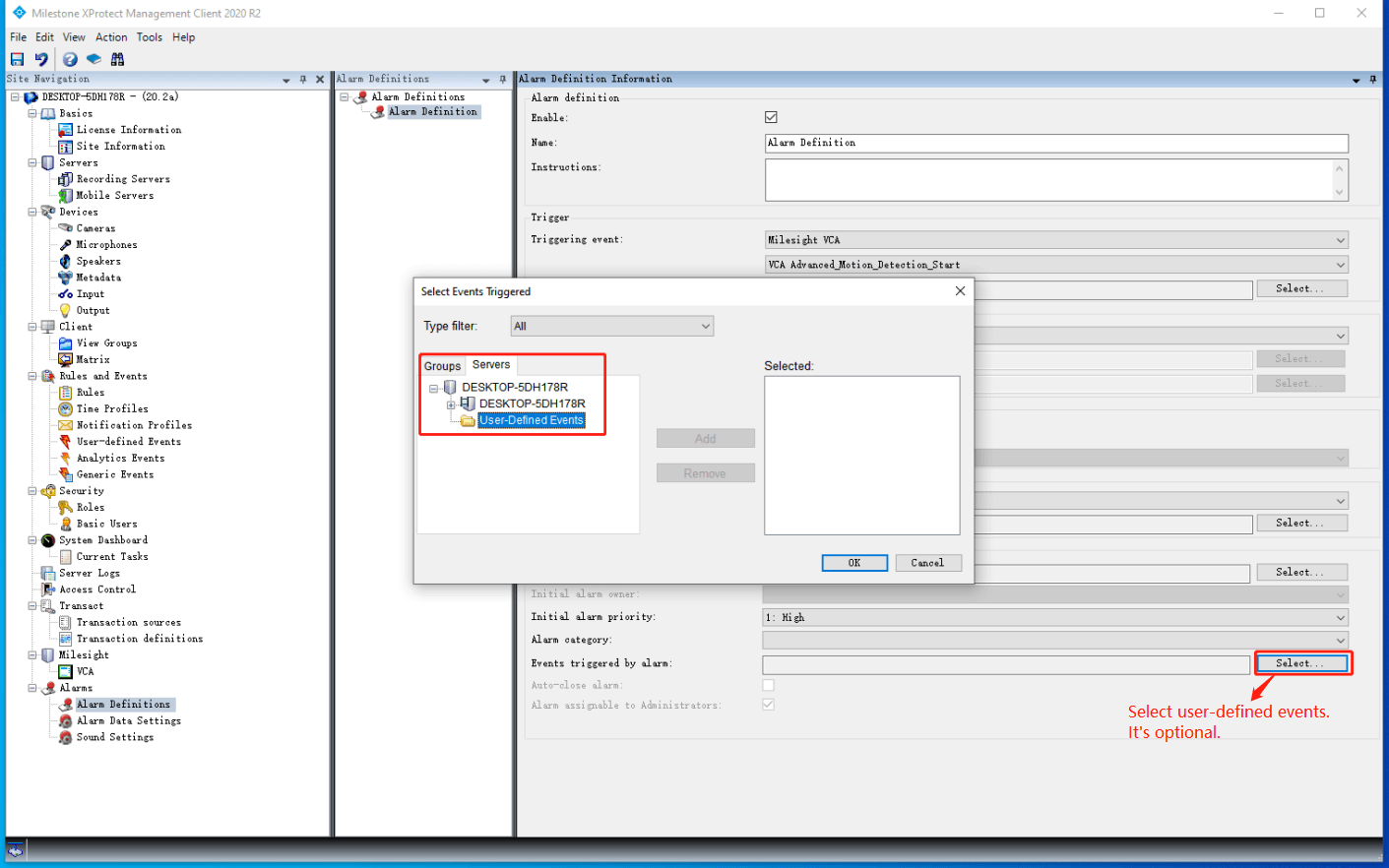
Task: Open the Action menu
Action: [111, 37]
